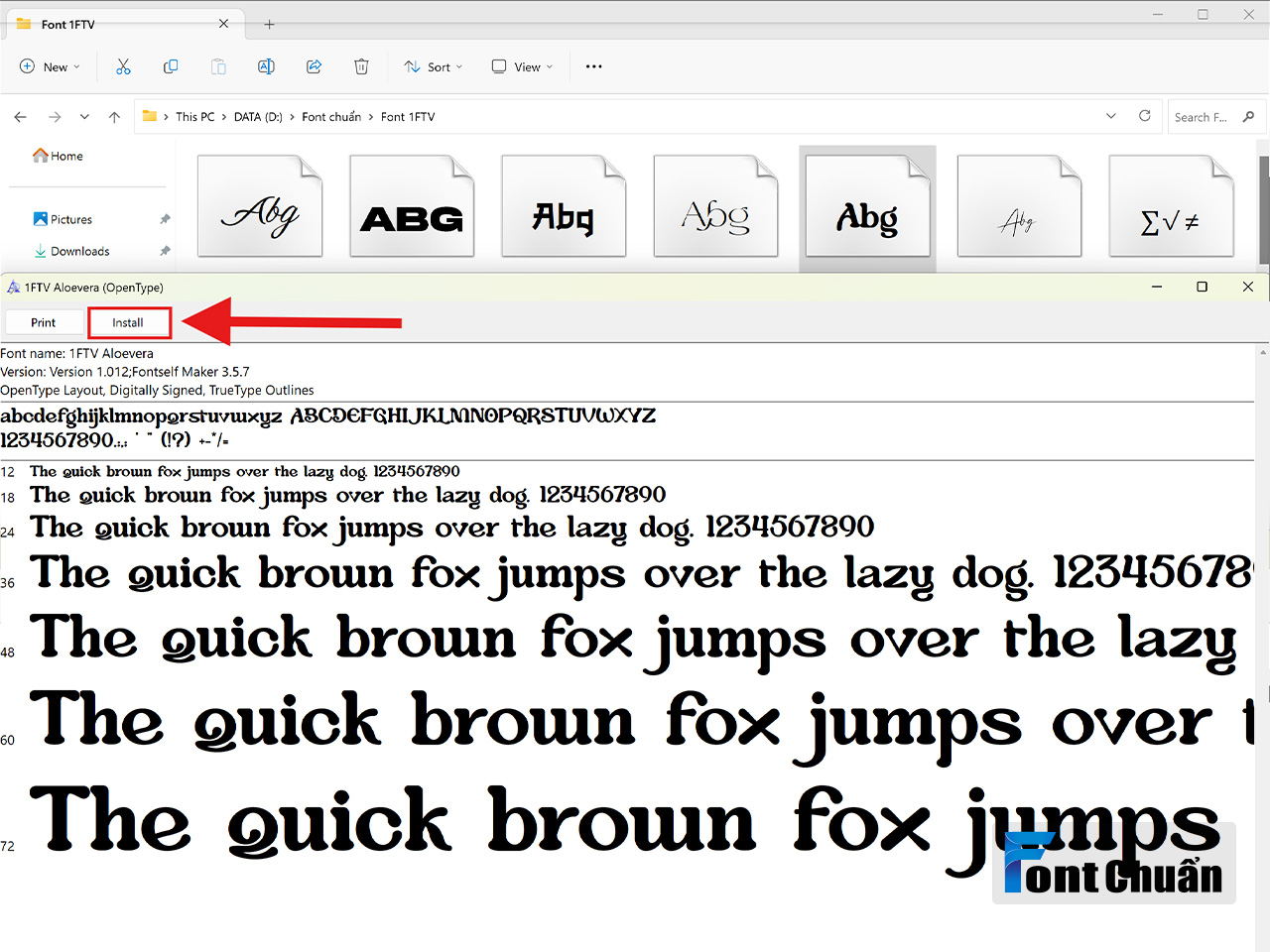Screen dimensions: 1270x952
Task: Click the Delete trash icon
Action: [x=361, y=66]
